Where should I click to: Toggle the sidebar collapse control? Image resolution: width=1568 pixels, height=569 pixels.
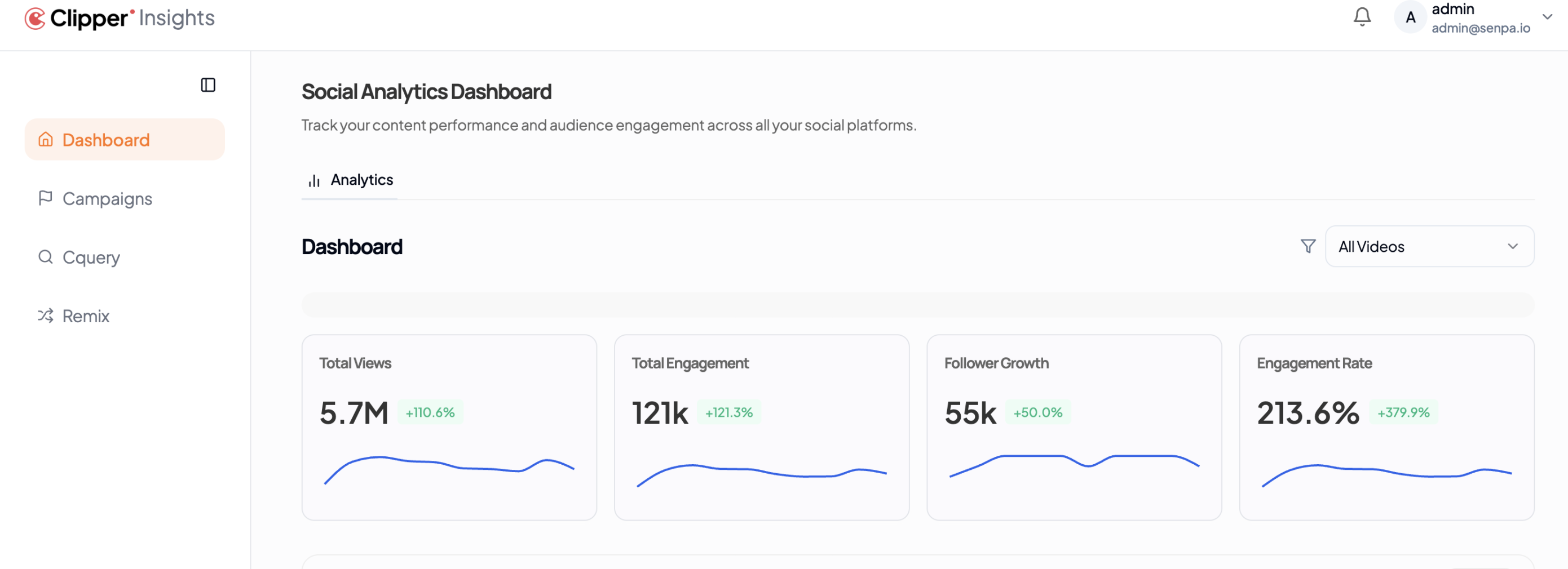[207, 85]
